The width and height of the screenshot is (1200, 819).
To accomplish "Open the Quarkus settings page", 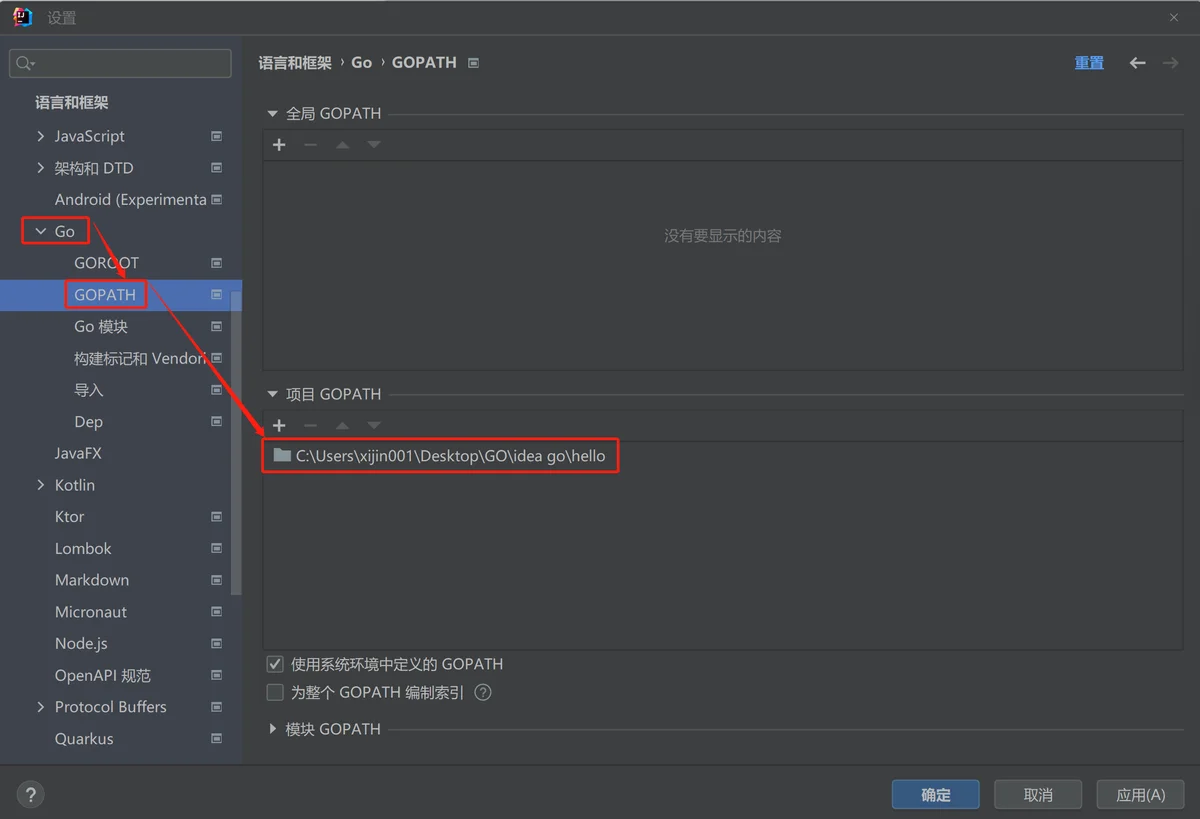I will tap(84, 739).
